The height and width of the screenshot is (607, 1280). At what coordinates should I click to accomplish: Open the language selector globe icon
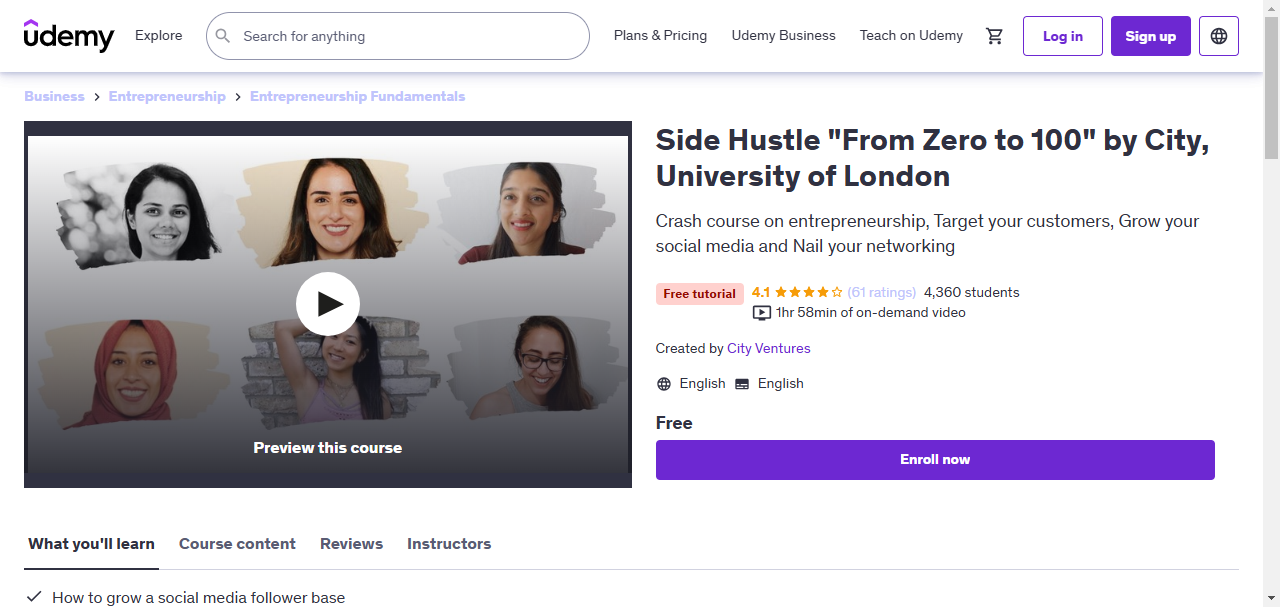pos(1218,35)
